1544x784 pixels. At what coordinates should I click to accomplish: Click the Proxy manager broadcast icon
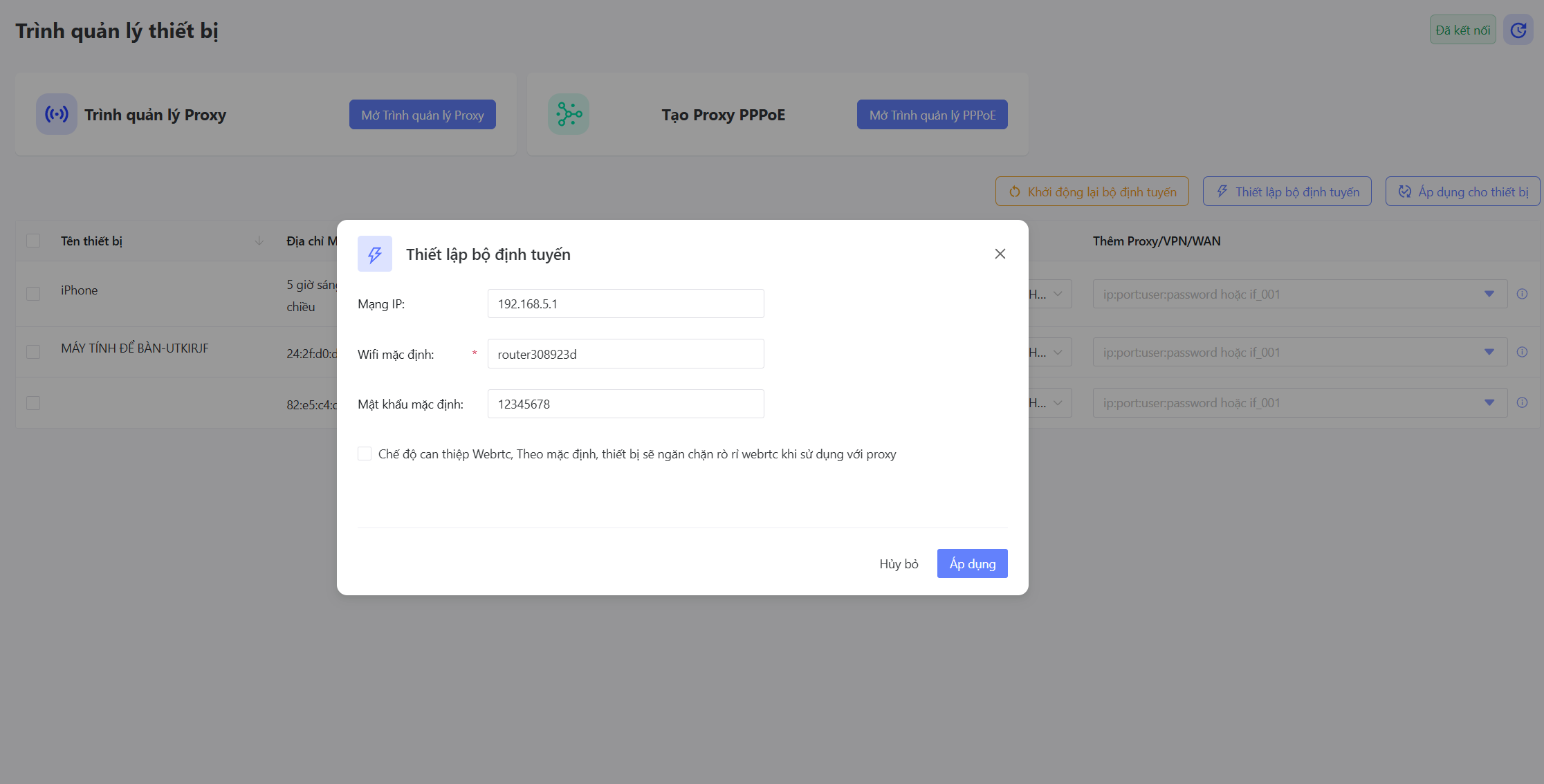[x=57, y=114]
